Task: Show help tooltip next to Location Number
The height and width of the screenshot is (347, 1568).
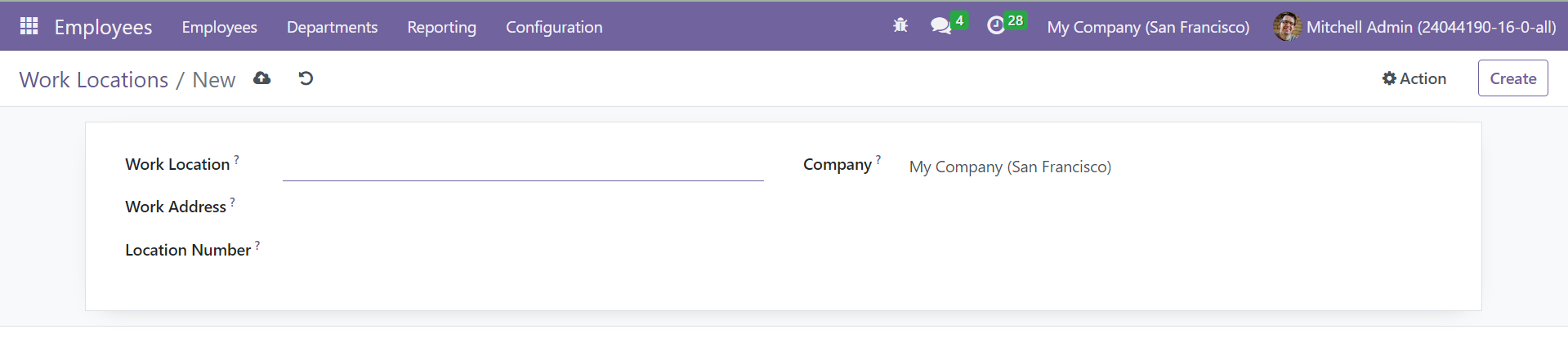Action: point(257,246)
